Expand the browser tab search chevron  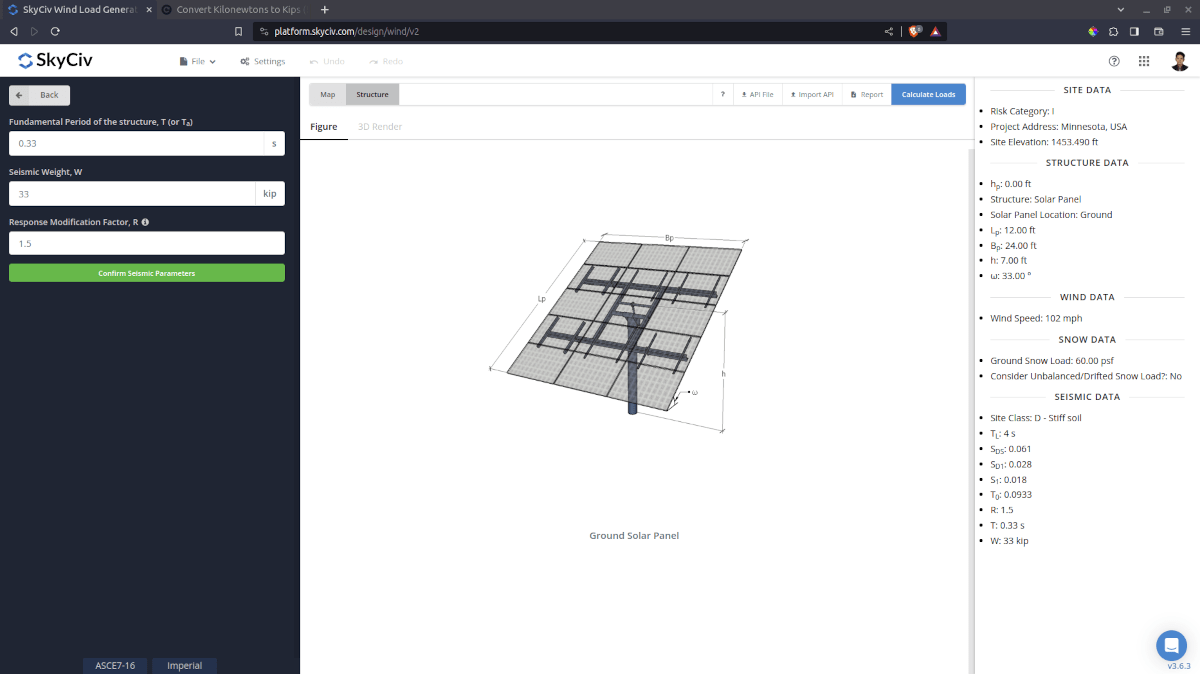(x=1120, y=9)
